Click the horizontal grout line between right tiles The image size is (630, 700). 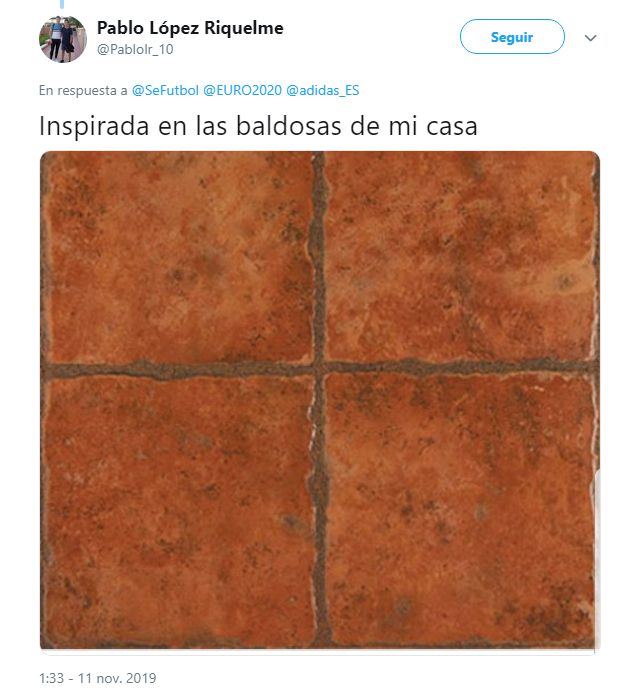pos(462,367)
